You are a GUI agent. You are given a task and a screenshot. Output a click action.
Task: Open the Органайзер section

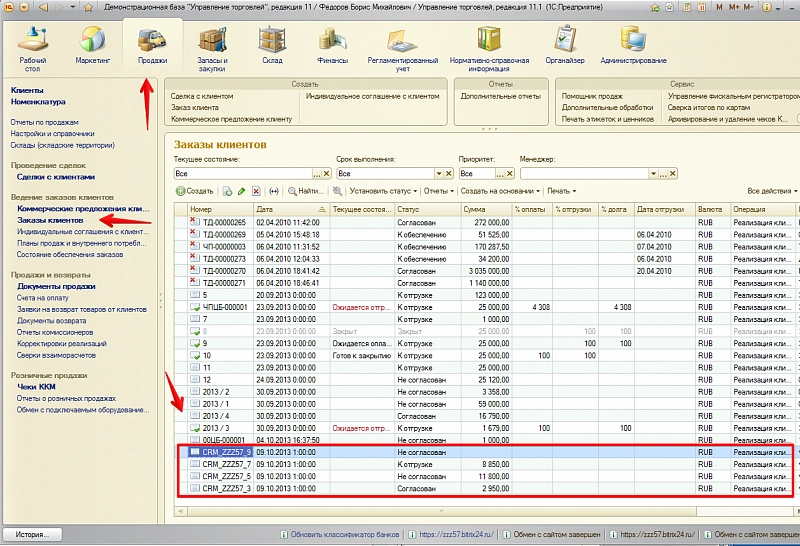click(564, 46)
